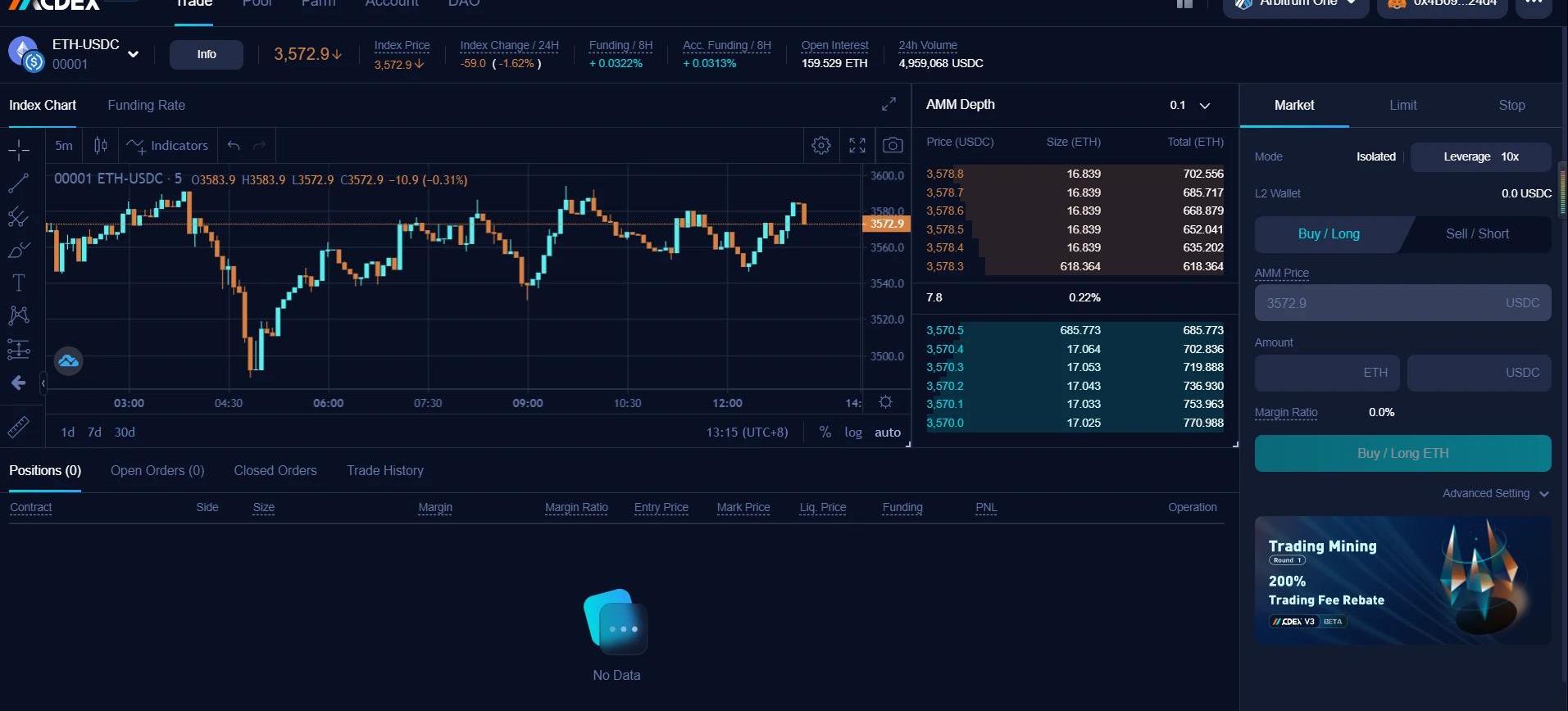Switch to the Limit order tab

pyautogui.click(x=1402, y=105)
